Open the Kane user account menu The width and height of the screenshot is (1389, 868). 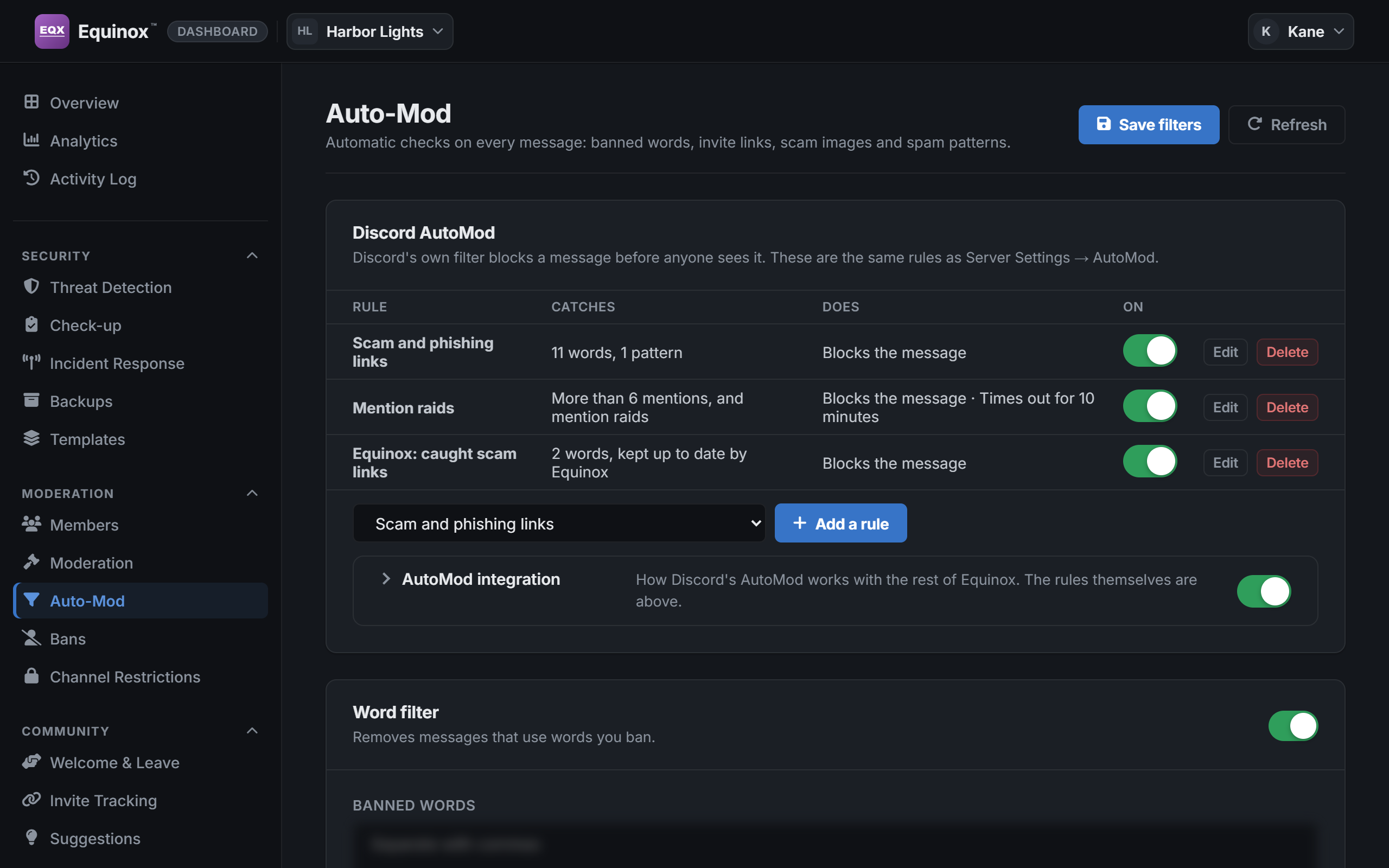point(1301,31)
